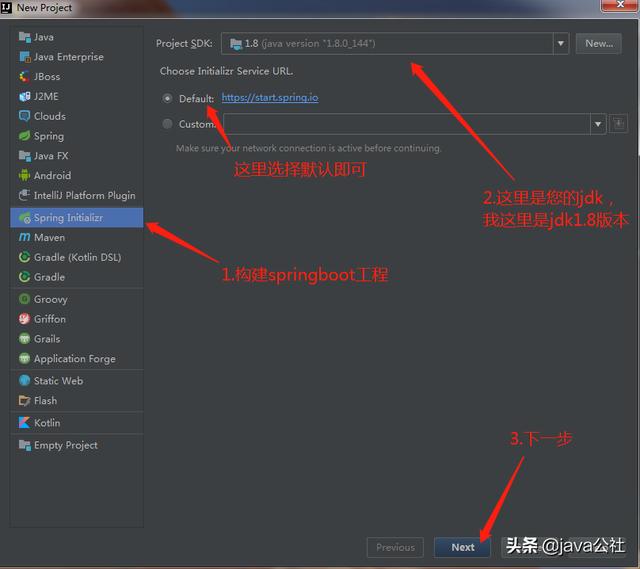Click the IntelliJ logo in title bar
Viewport: 640px width, 569px height.
click(x=6, y=7)
